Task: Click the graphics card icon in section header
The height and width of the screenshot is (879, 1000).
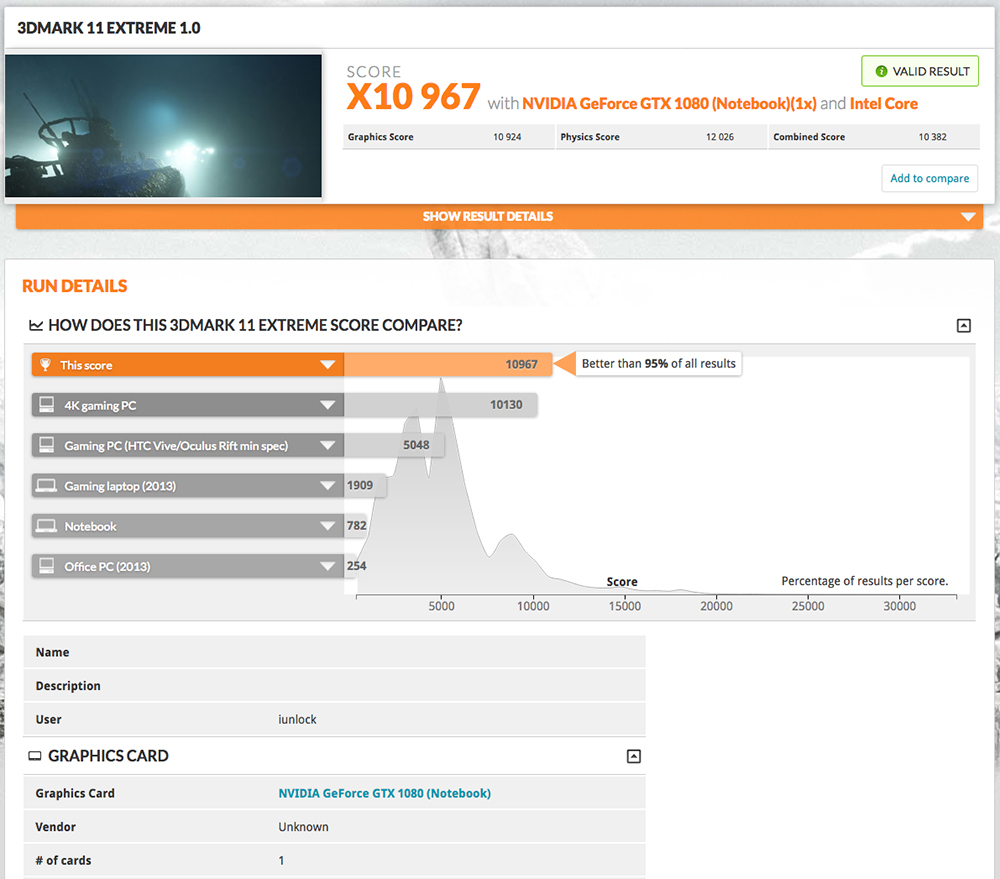Action: [34, 756]
